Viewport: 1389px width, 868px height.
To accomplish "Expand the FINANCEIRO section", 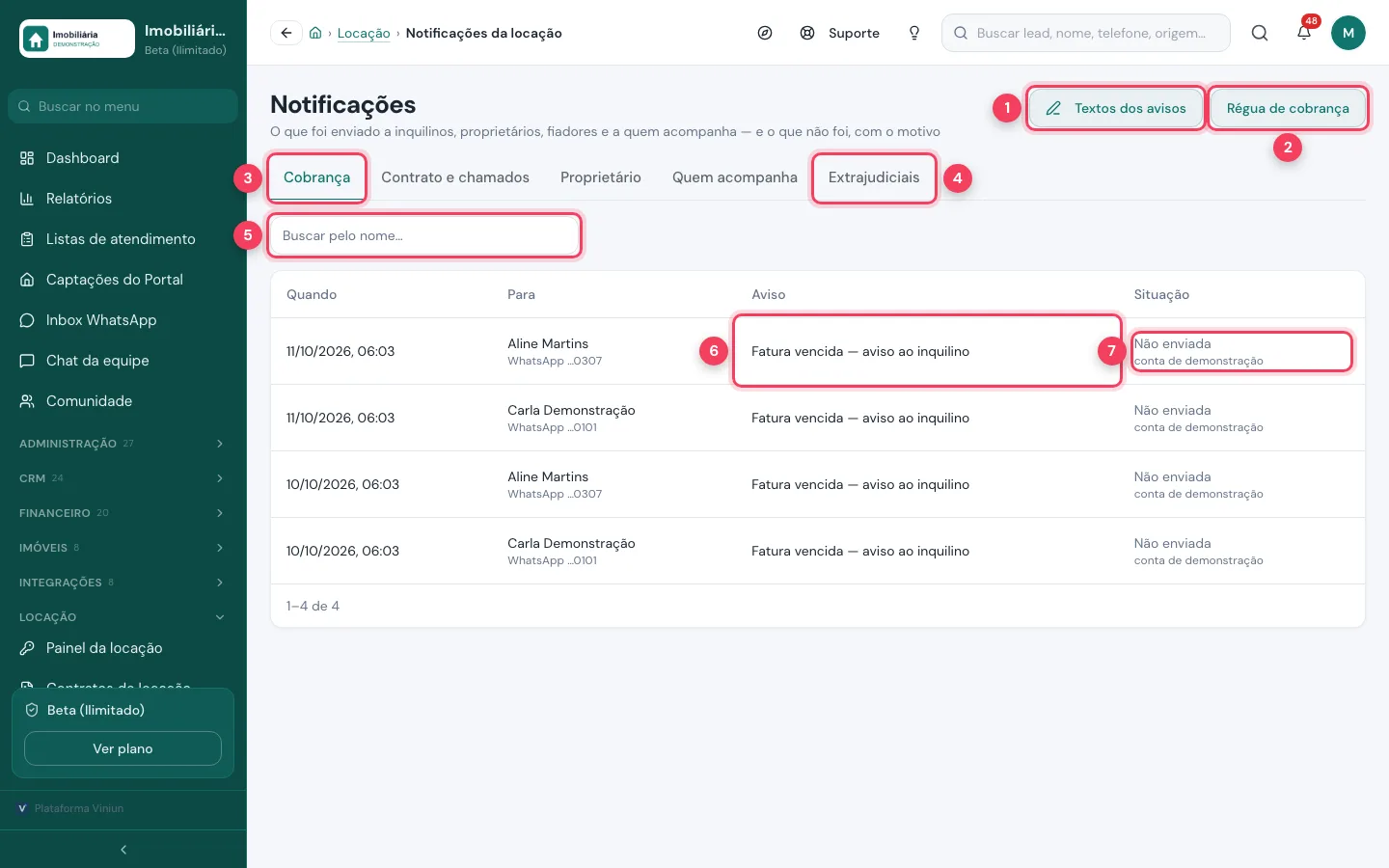I will pyautogui.click(x=123, y=513).
